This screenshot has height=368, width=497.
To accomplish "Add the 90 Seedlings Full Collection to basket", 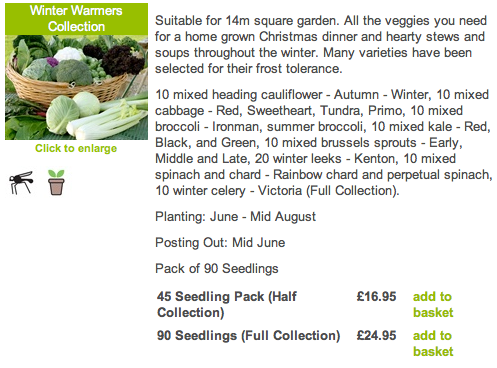I will coord(433,343).
